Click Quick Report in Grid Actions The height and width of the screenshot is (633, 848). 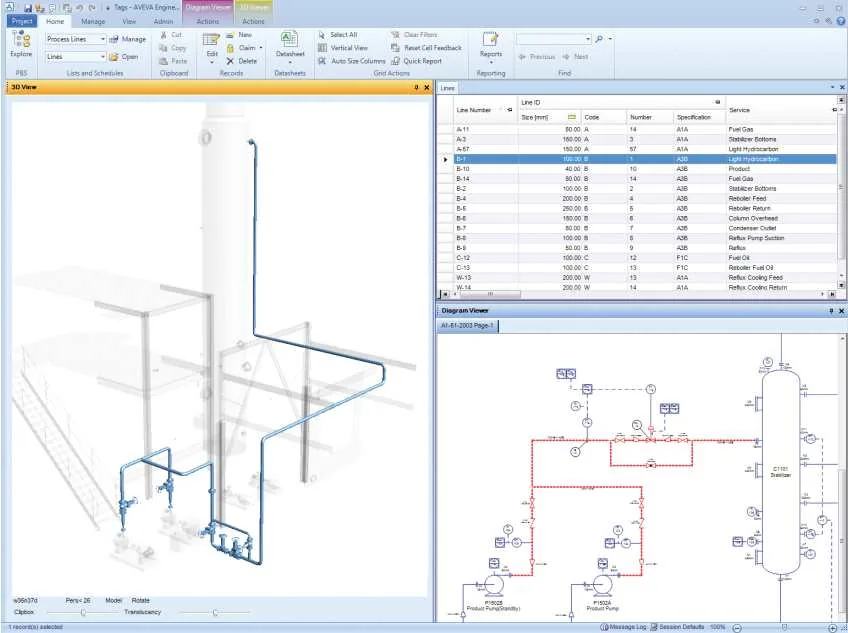pyautogui.click(x=416, y=61)
